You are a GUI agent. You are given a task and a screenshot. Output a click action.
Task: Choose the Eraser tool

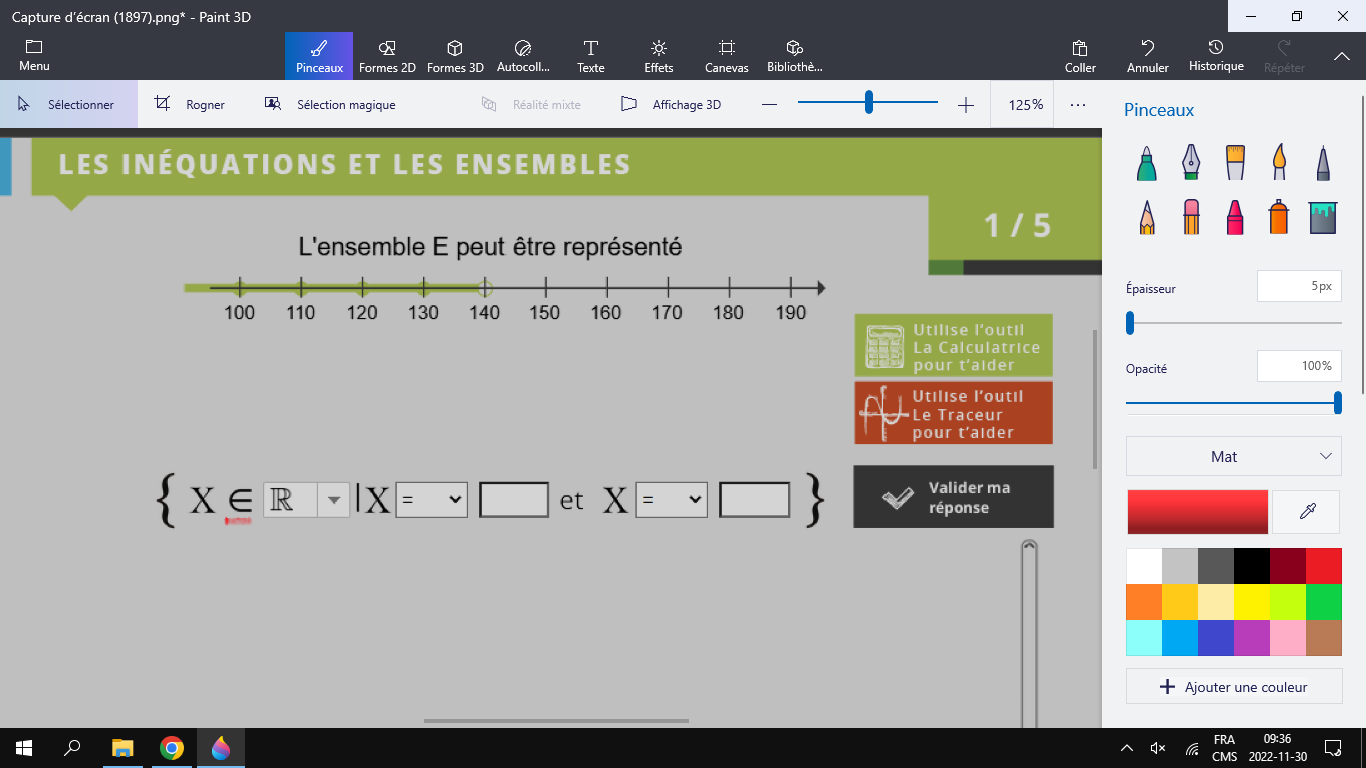pyautogui.click(x=1191, y=216)
